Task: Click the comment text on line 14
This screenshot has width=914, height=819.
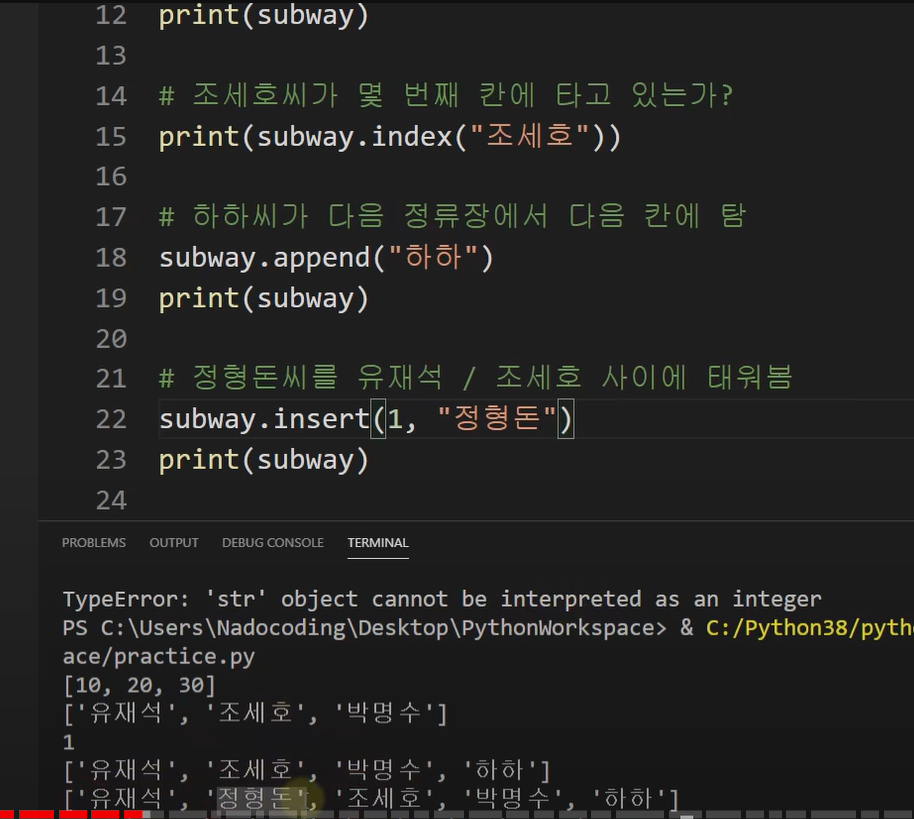Action: [x=446, y=96]
